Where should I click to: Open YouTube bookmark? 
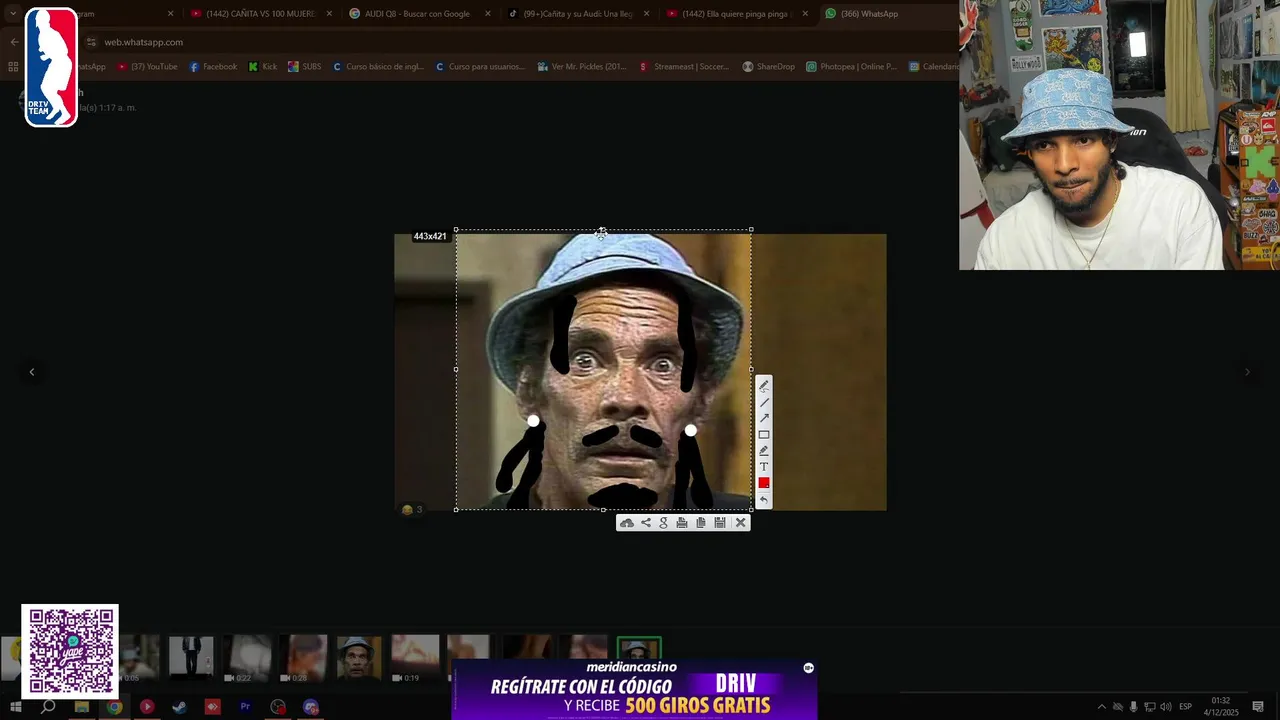pos(147,67)
